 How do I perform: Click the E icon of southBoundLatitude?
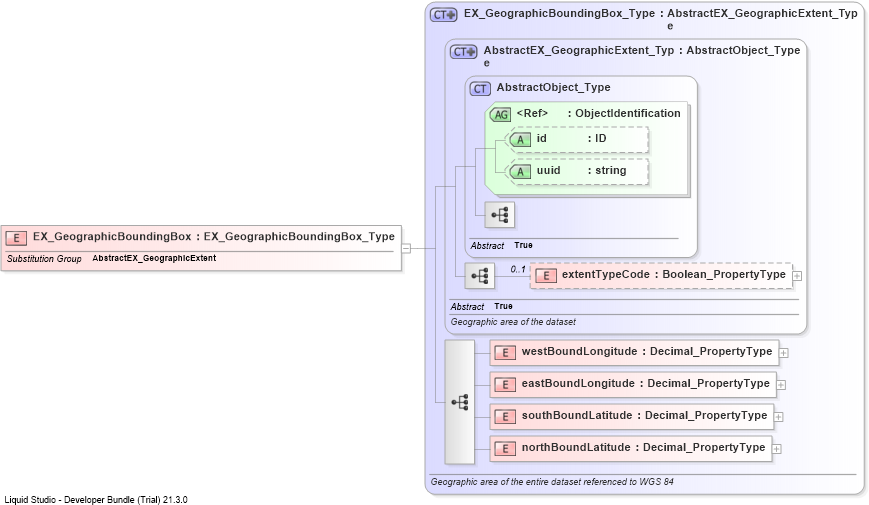(505, 416)
